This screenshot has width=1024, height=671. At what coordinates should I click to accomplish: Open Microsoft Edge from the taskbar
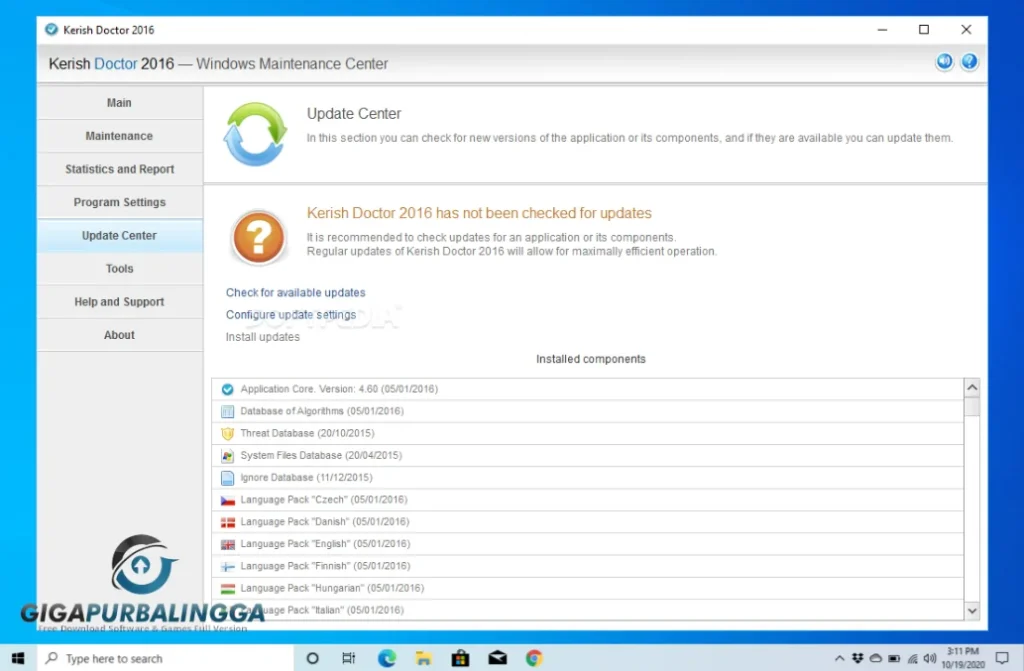[386, 658]
